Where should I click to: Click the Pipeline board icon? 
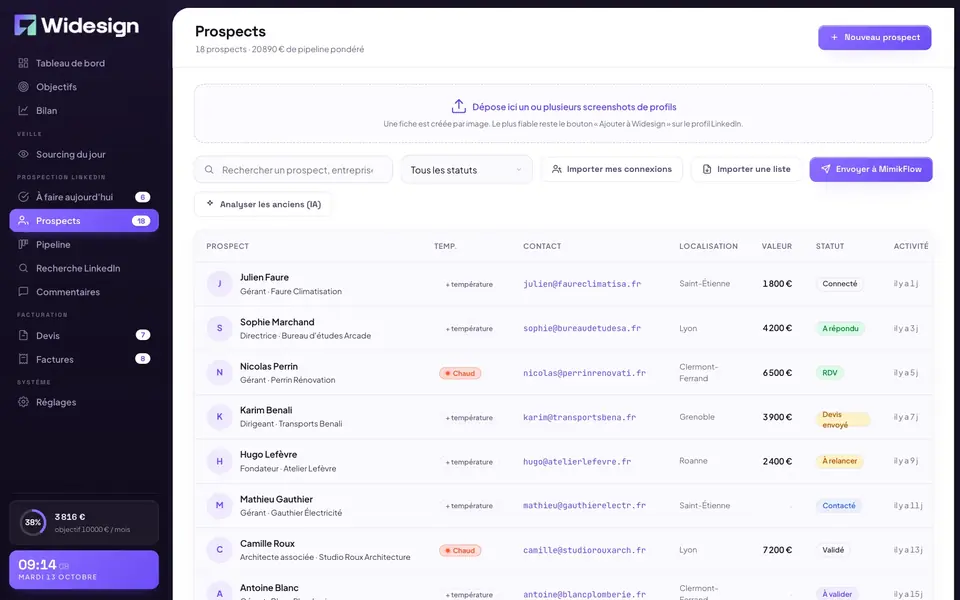23,244
